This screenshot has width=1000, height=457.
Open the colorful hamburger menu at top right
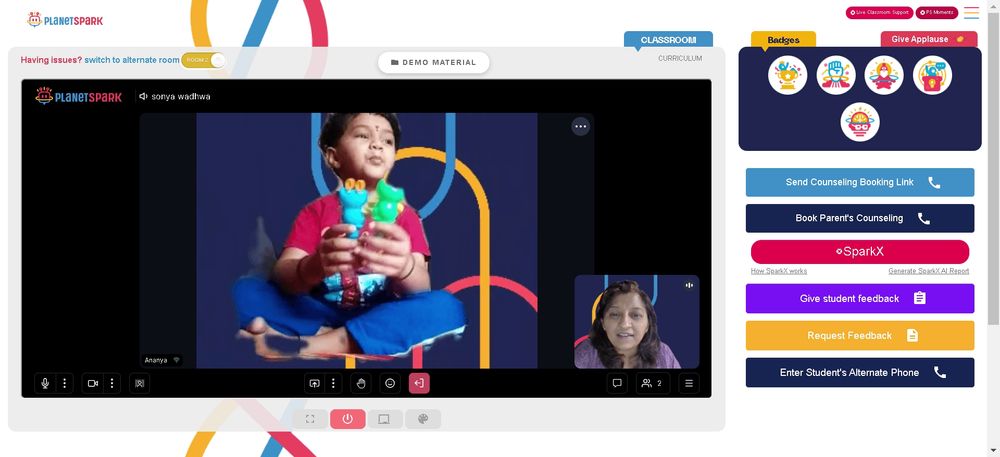tap(971, 13)
